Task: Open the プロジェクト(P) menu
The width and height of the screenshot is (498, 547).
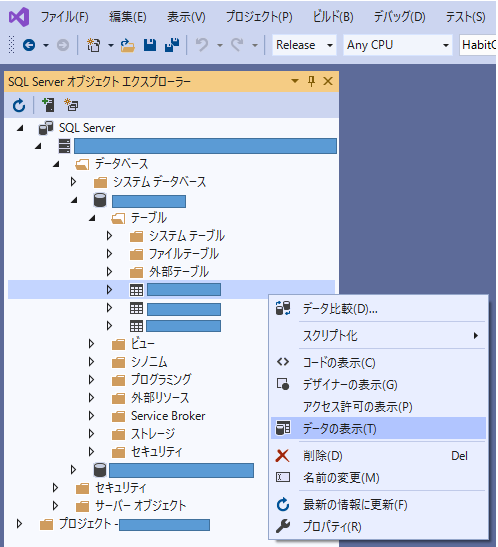Action: click(x=259, y=17)
